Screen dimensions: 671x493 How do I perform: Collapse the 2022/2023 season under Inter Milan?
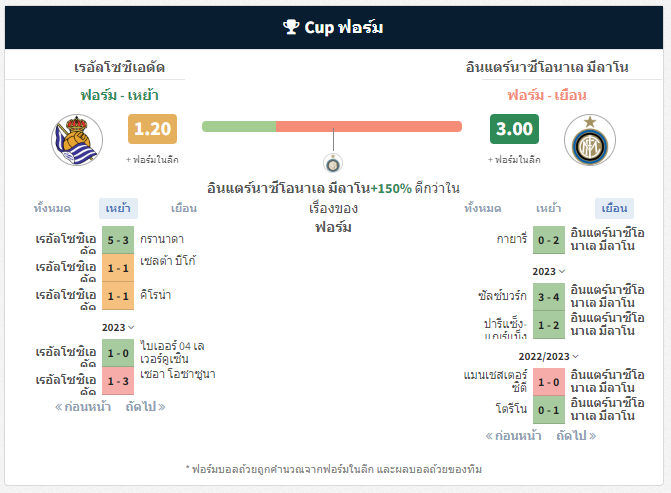click(x=549, y=356)
